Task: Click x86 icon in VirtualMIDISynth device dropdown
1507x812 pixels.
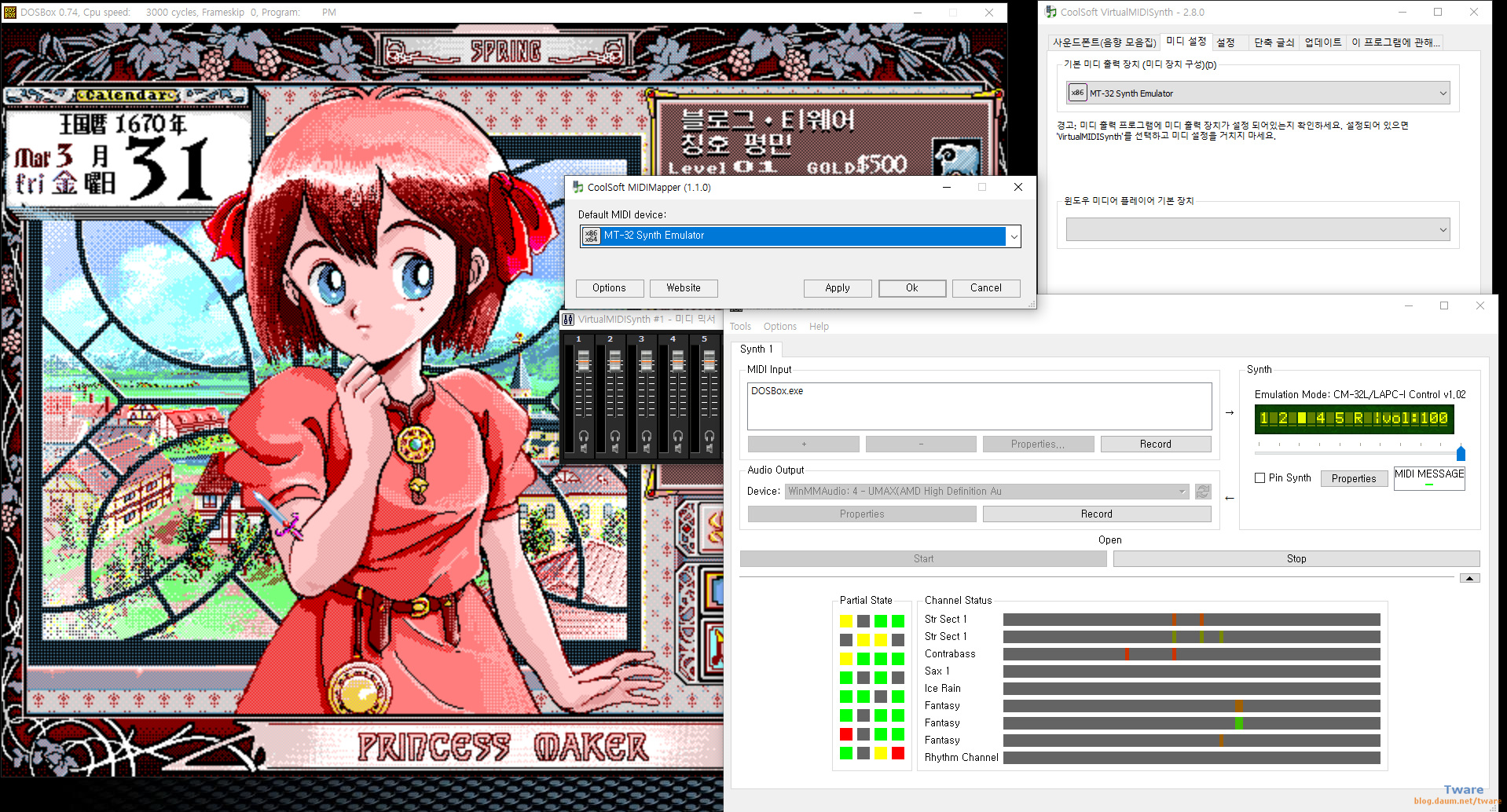Action: tap(1077, 93)
